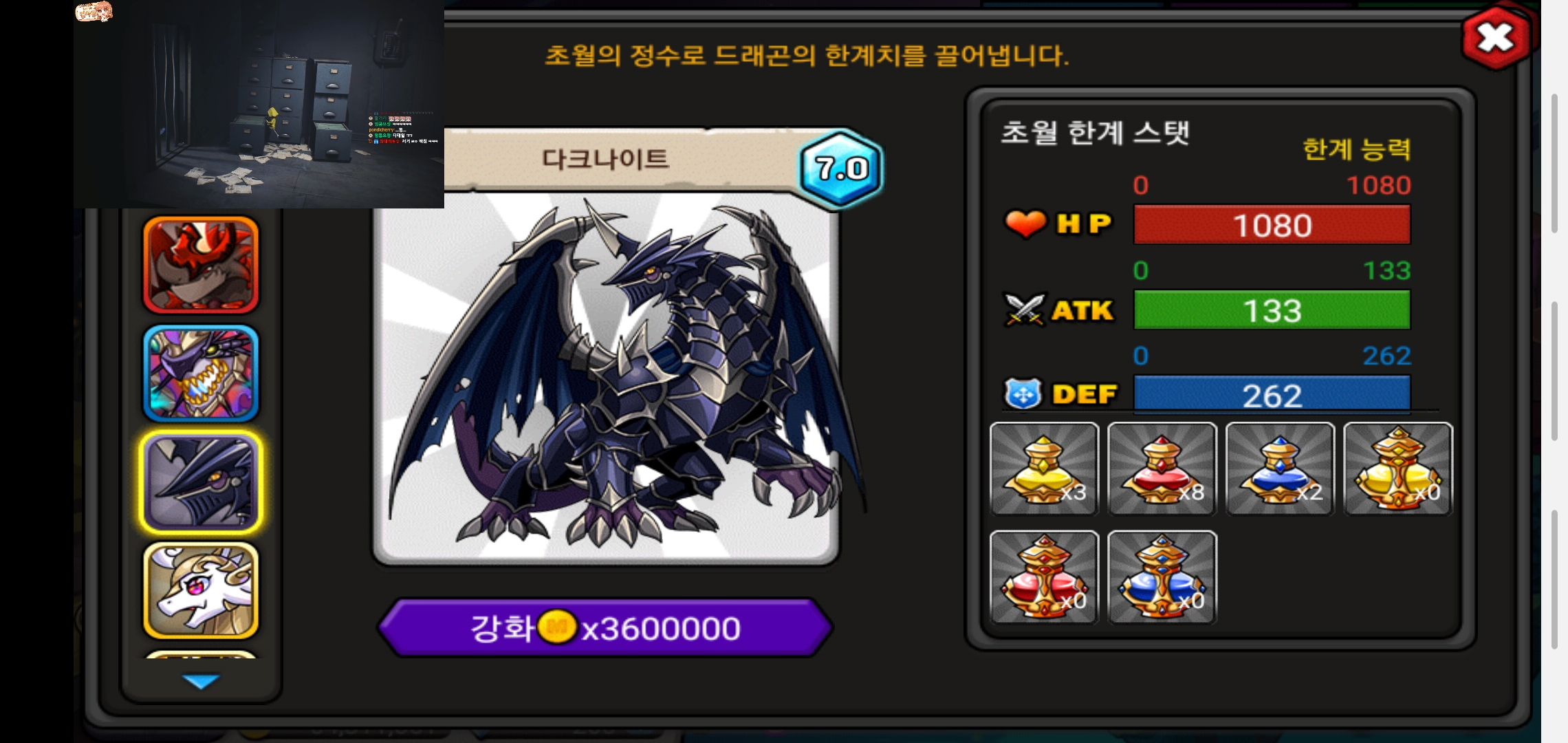
Task: Select the white unicorn dragon portrait
Action: click(x=201, y=591)
